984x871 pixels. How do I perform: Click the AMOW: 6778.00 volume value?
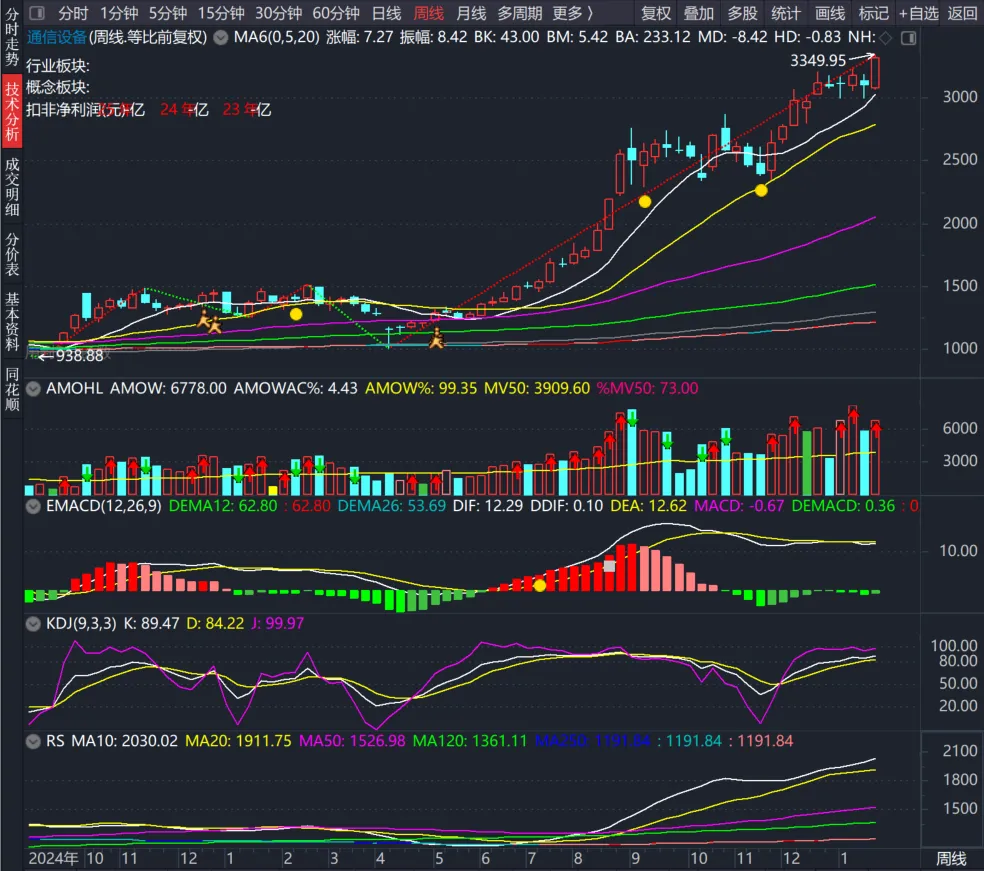point(168,388)
